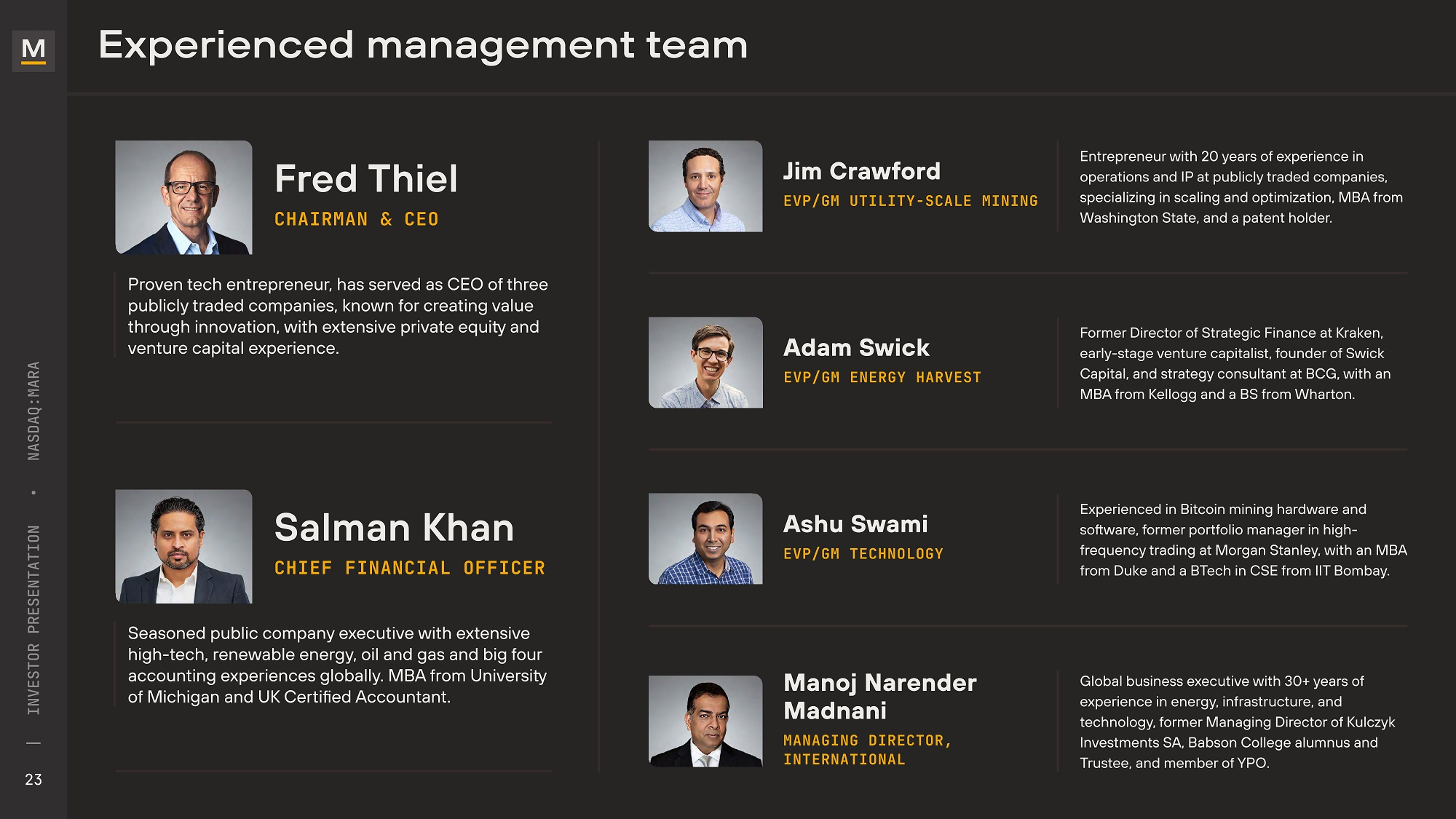The image size is (1456, 819).
Task: Click the 'Experienced management team' title
Action: click(x=423, y=45)
